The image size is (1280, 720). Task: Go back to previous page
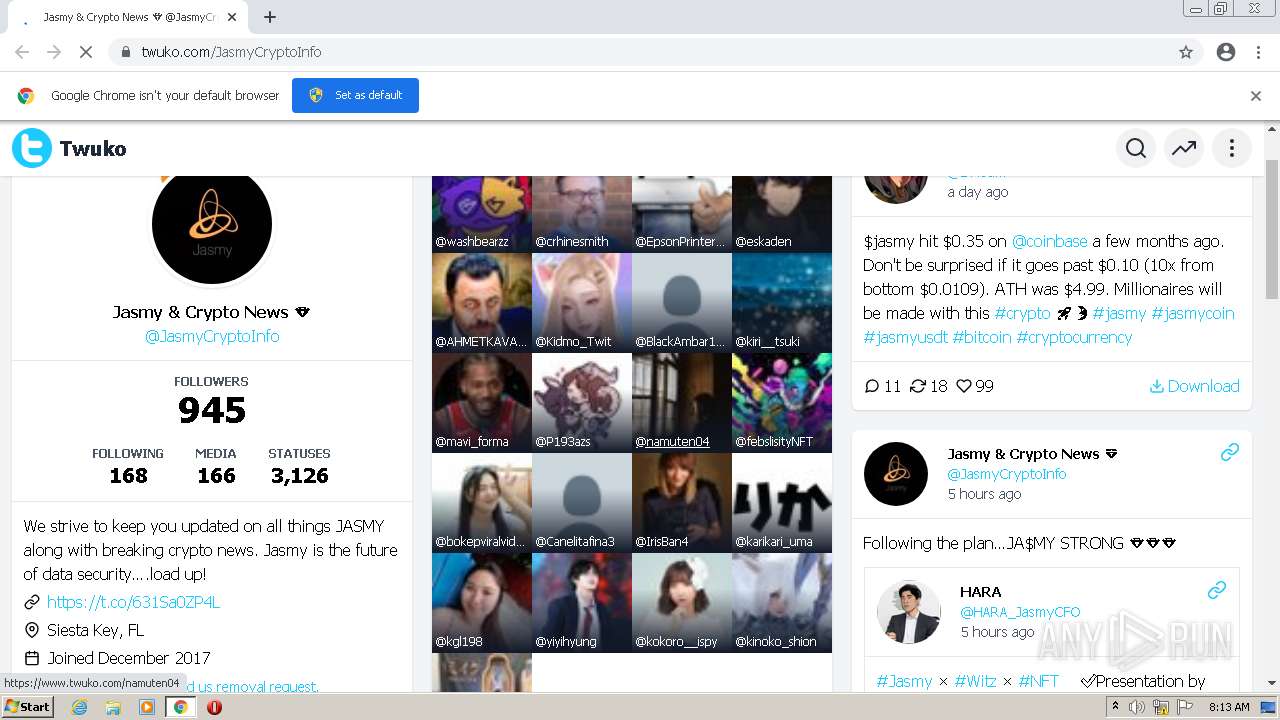pyautogui.click(x=22, y=52)
